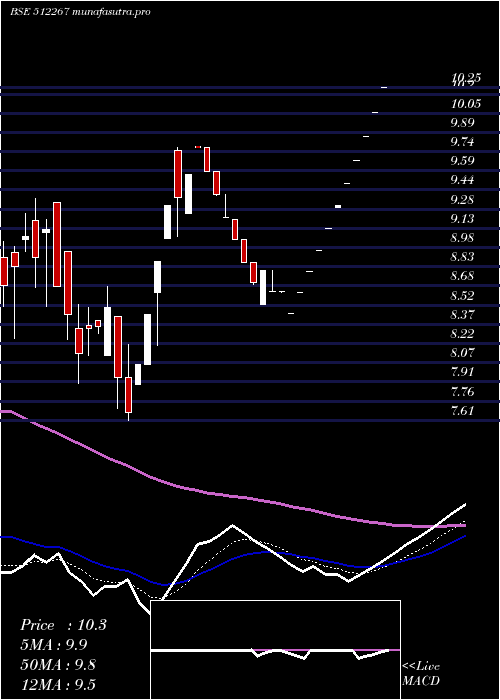The width and height of the screenshot is (500, 700).
Task: Select the 8.22 price level label
Action: [x=462, y=334]
